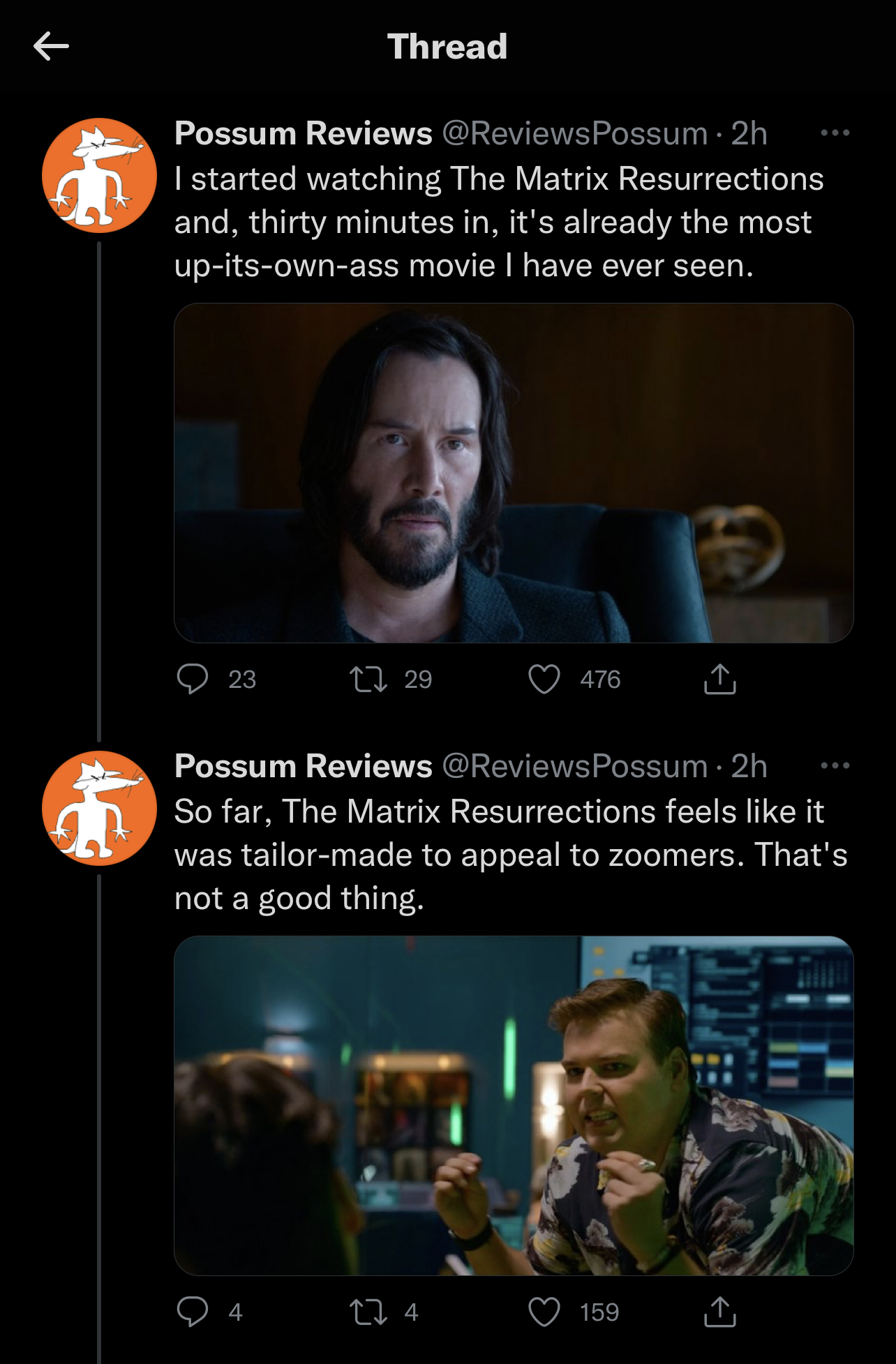Go back using the left arrow
896x1364 pixels.
pyautogui.click(x=51, y=47)
